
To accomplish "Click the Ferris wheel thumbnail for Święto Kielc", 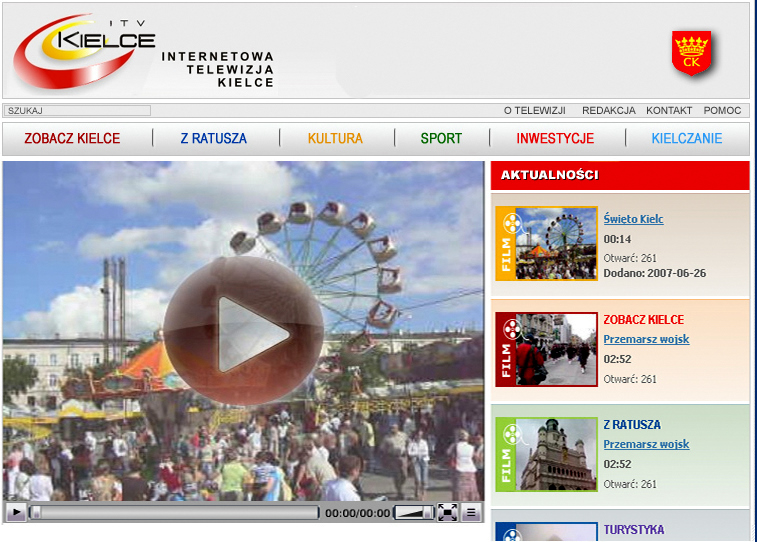I will (x=556, y=243).
